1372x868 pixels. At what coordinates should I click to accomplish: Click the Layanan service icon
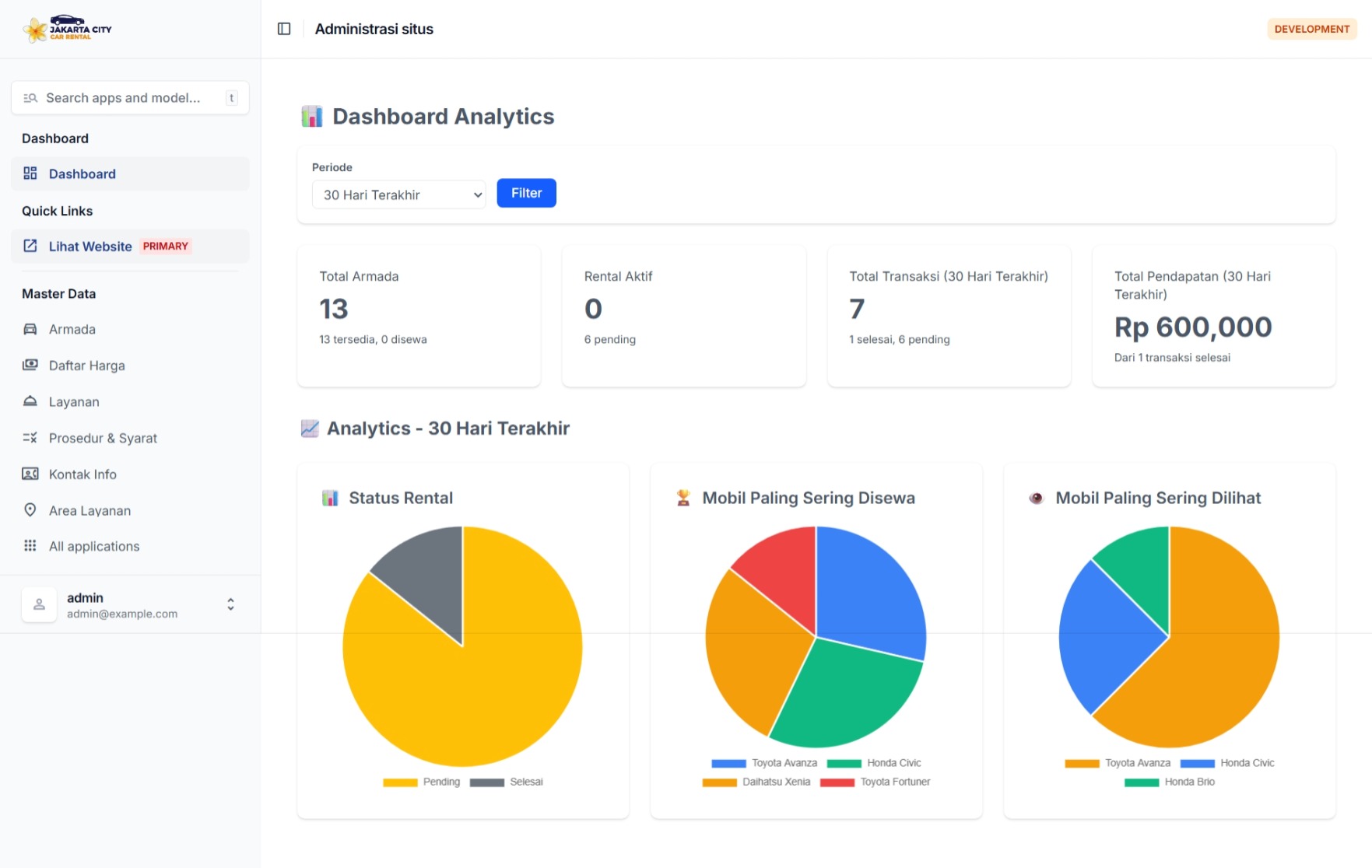pos(30,401)
